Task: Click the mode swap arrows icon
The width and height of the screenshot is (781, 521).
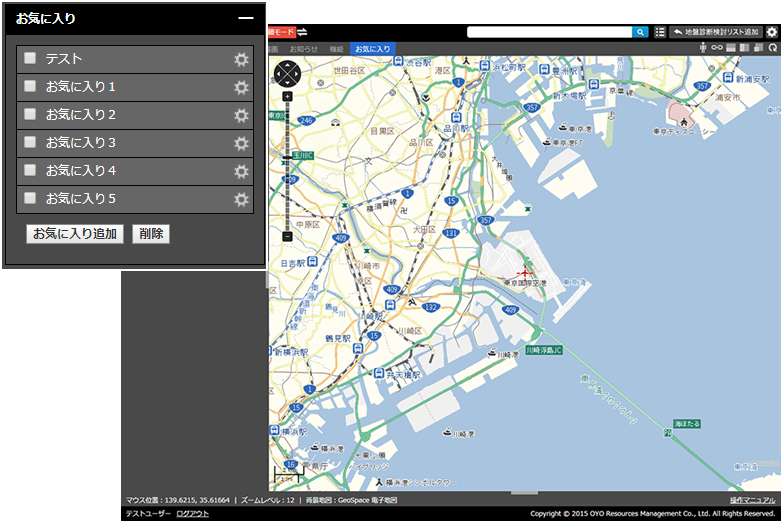Action: click(303, 33)
